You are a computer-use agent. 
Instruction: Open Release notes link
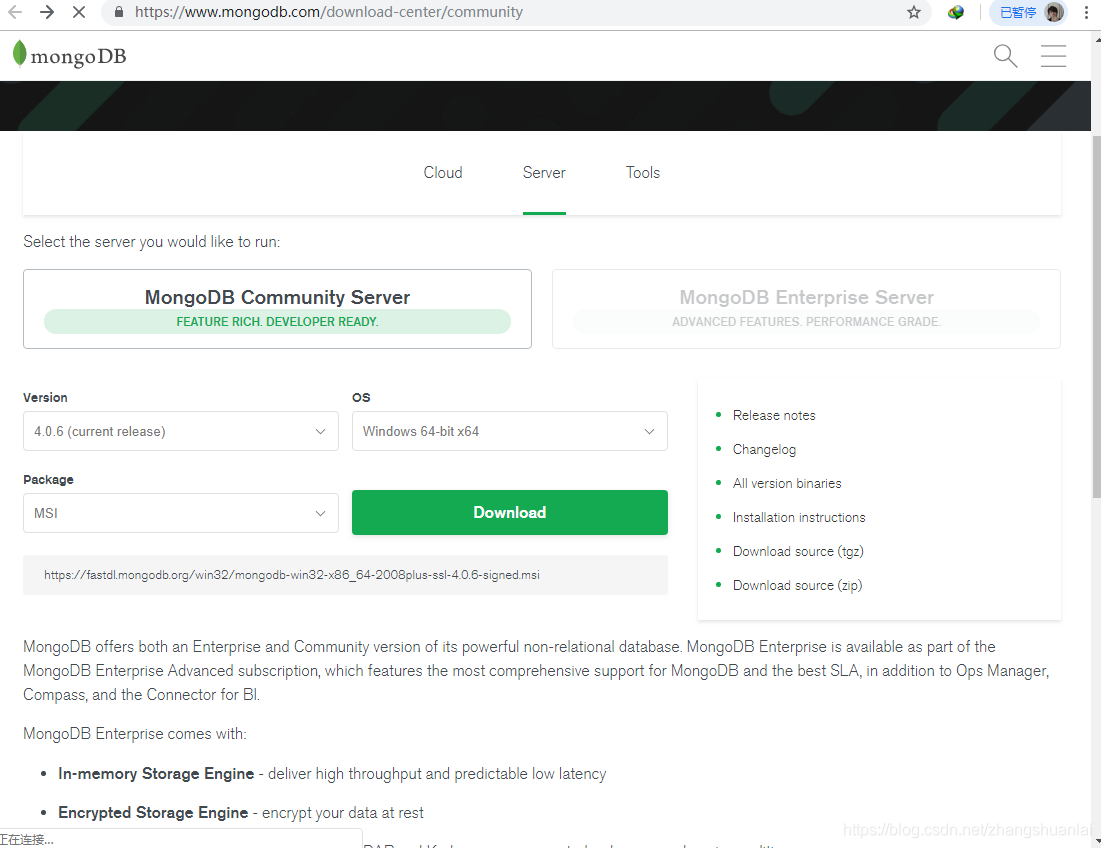tap(774, 416)
